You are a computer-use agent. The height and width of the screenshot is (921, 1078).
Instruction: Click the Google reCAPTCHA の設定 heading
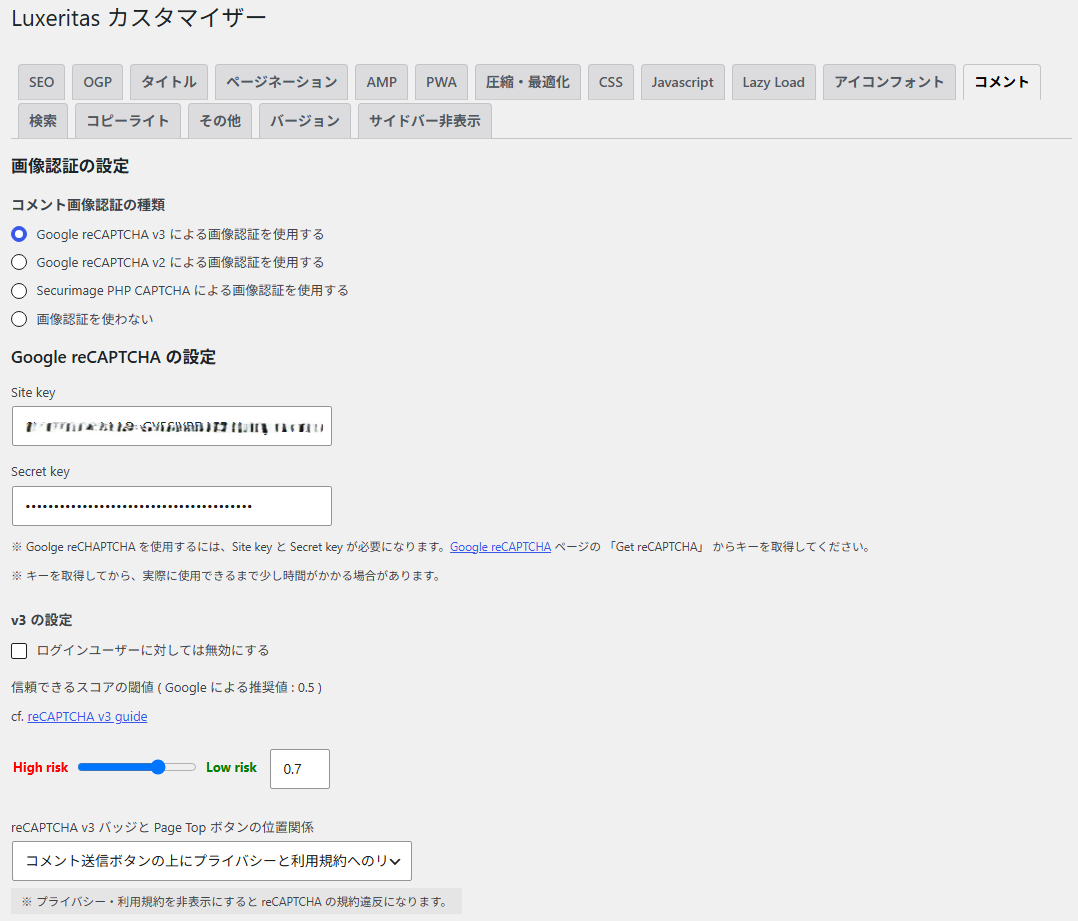[113, 357]
